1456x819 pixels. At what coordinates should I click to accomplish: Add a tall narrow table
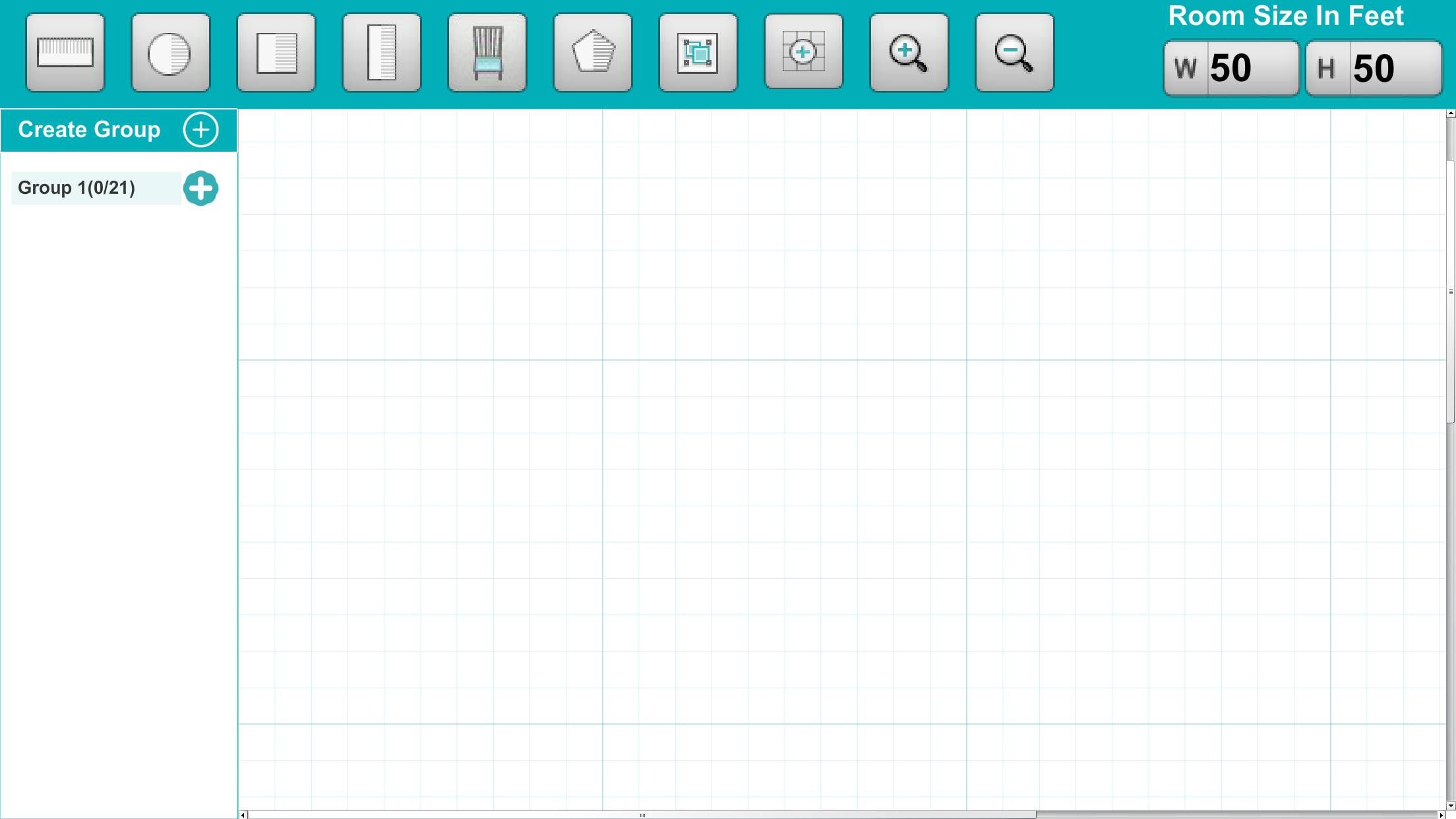[x=382, y=53]
